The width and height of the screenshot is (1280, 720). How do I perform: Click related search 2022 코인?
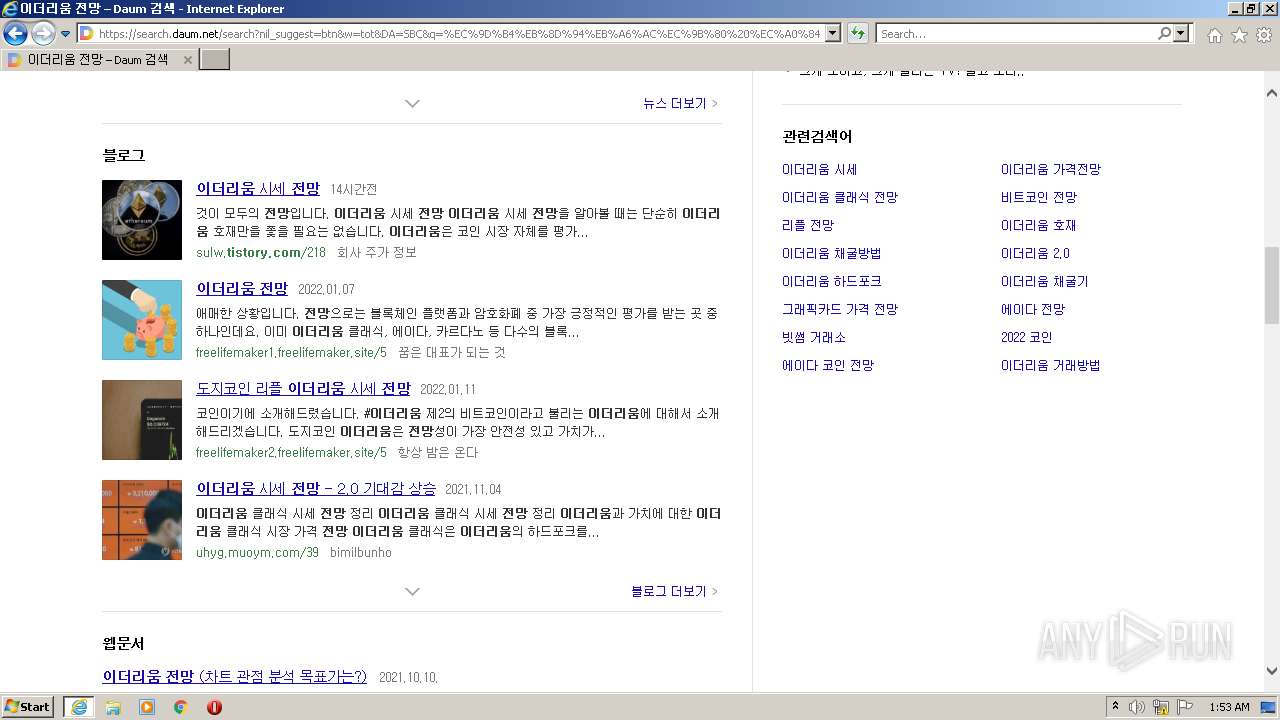[x=1026, y=338]
